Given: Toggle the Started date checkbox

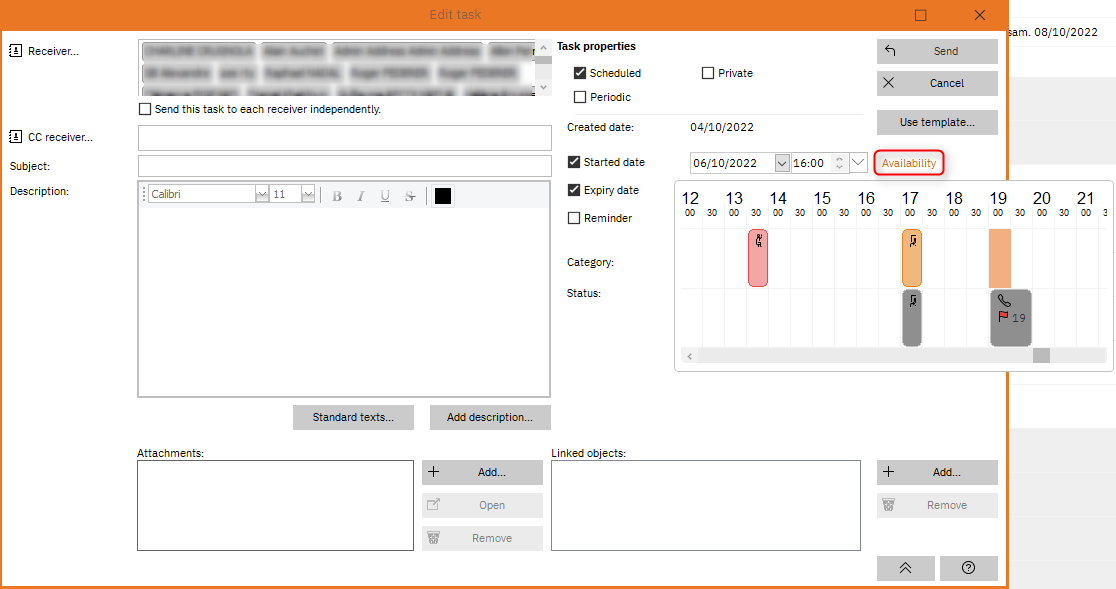Looking at the screenshot, I should [x=574, y=162].
